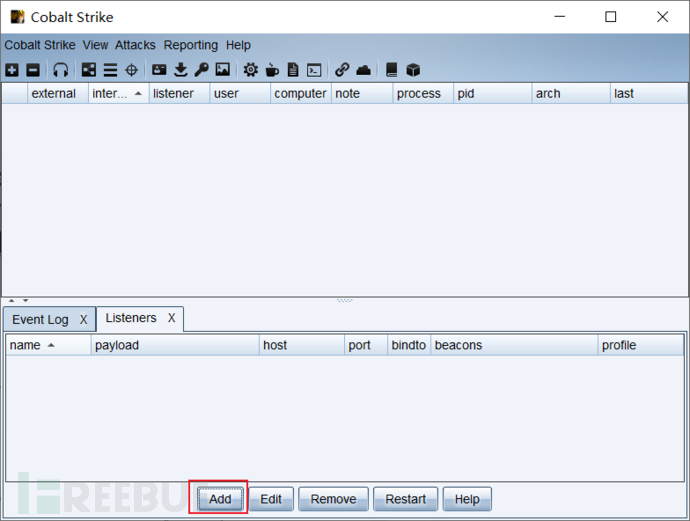Open the Reporting menu
Image resolution: width=690 pixels, height=521 pixels.
tap(190, 45)
